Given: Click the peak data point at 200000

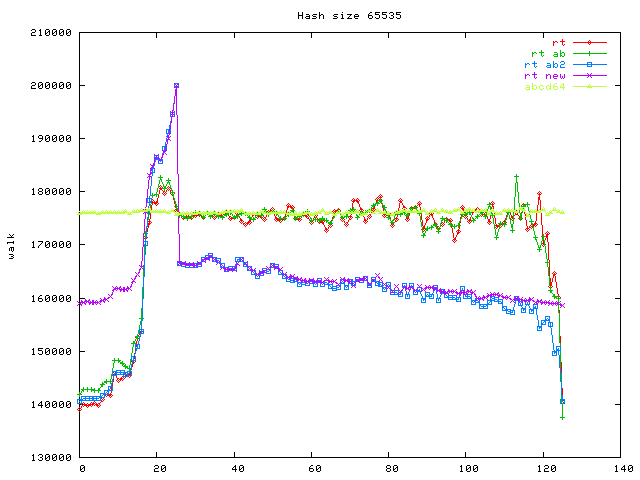Looking at the screenshot, I should (176, 86).
